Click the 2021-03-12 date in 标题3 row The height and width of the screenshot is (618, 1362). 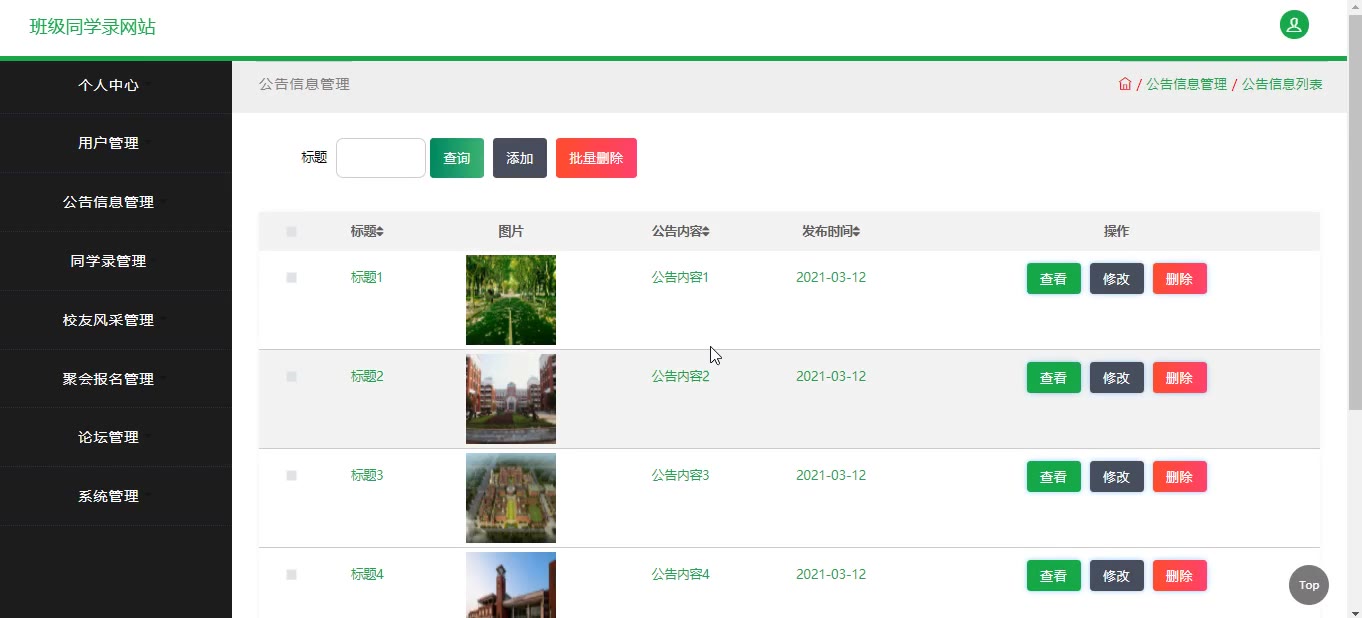point(831,476)
